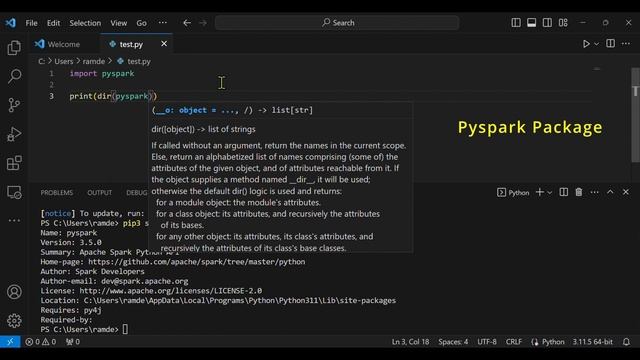Open Source Control view
640x360 pixels.
click(x=14, y=105)
